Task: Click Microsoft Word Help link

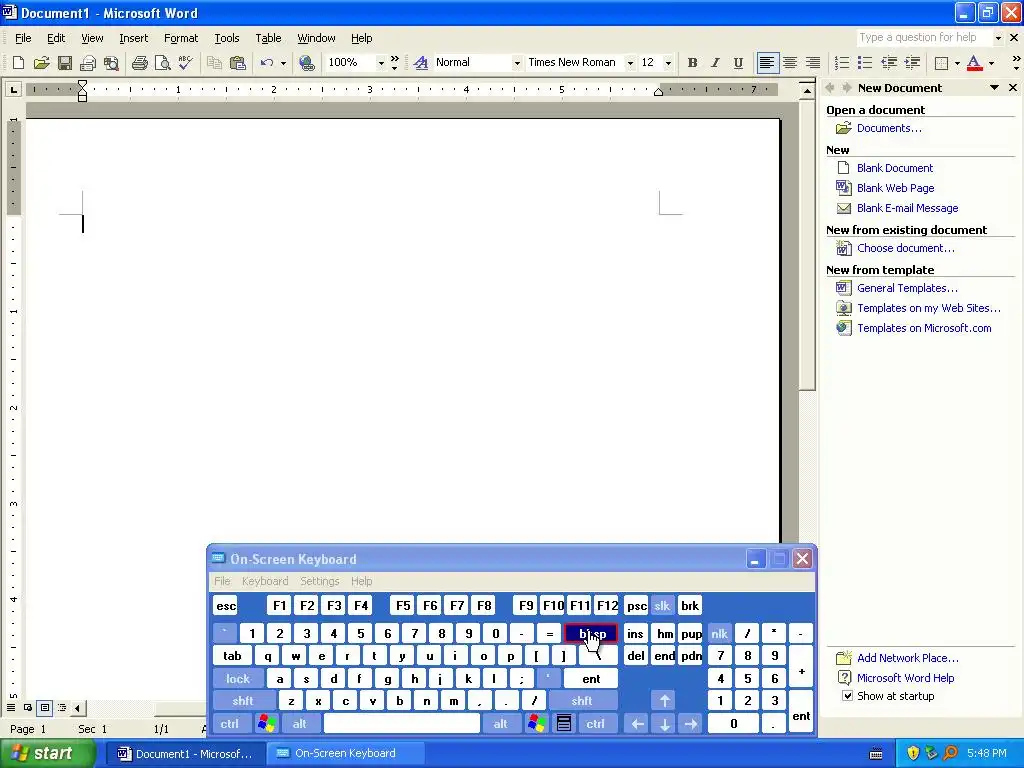Action: pyautogui.click(x=905, y=678)
